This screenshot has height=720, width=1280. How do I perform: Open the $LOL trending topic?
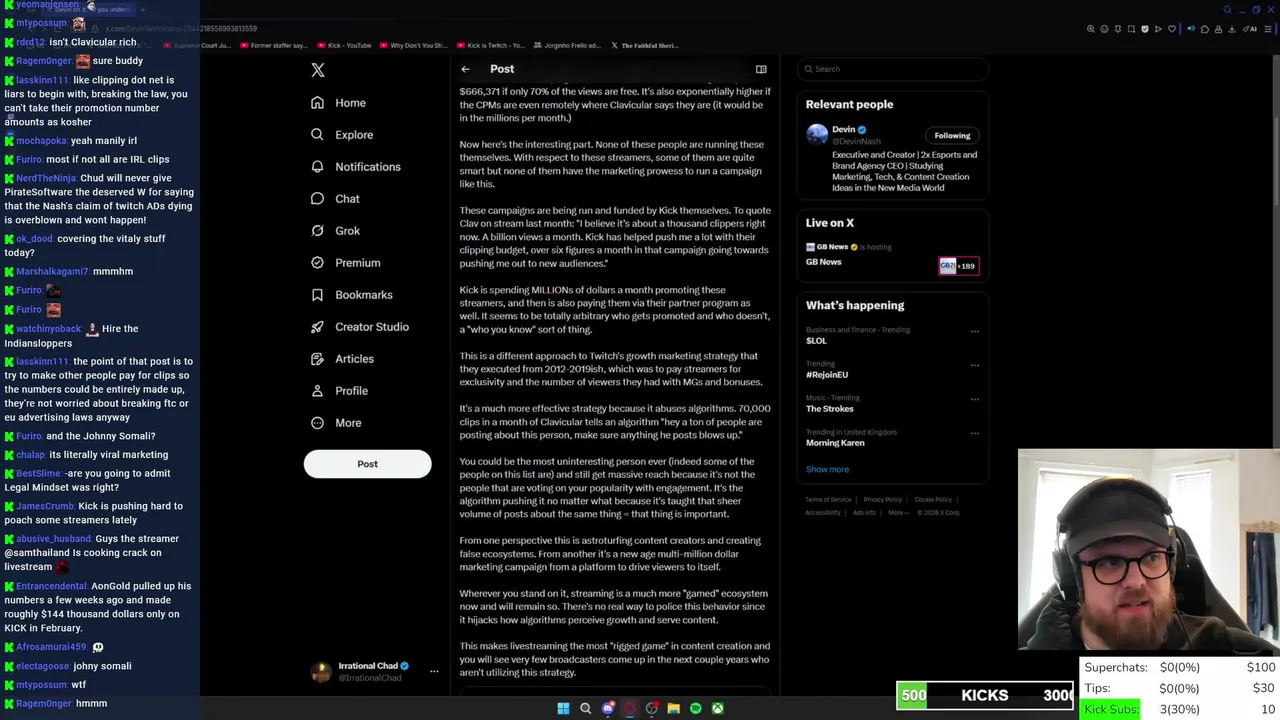click(x=817, y=341)
